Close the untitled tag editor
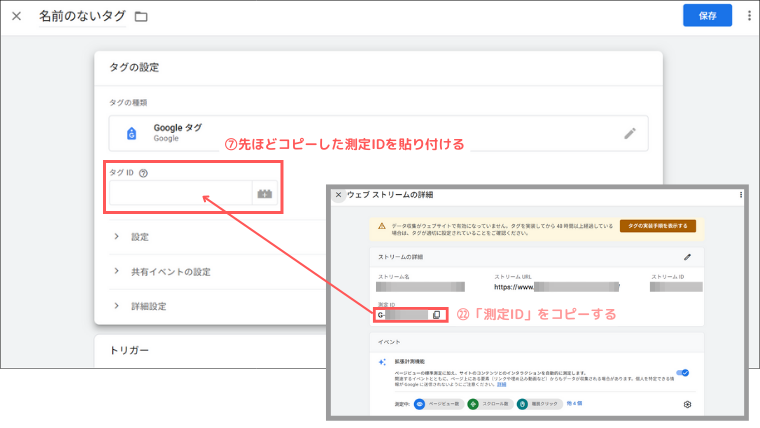The image size is (760, 428). (16, 16)
